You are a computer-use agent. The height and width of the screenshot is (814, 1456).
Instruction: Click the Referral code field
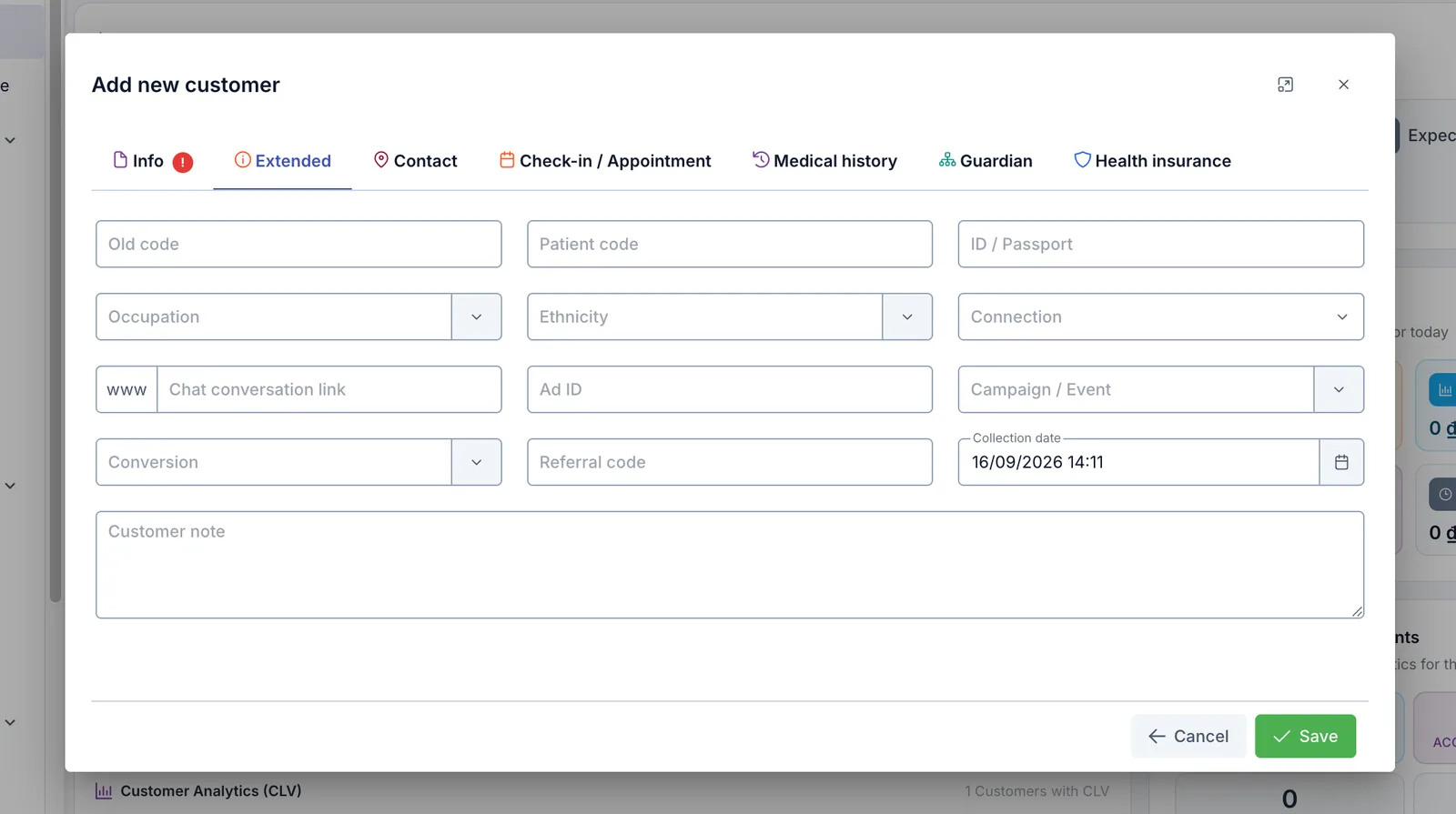[x=730, y=462]
